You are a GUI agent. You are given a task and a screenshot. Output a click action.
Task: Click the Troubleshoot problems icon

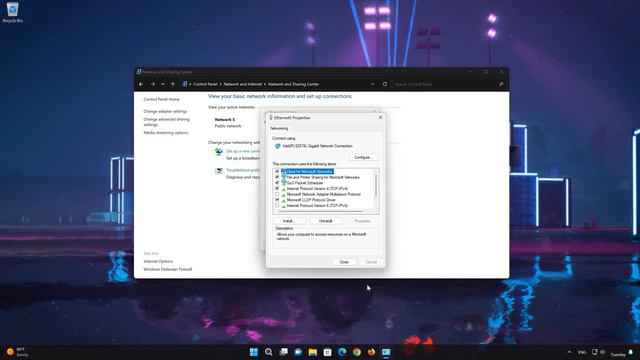pyautogui.click(x=219, y=171)
